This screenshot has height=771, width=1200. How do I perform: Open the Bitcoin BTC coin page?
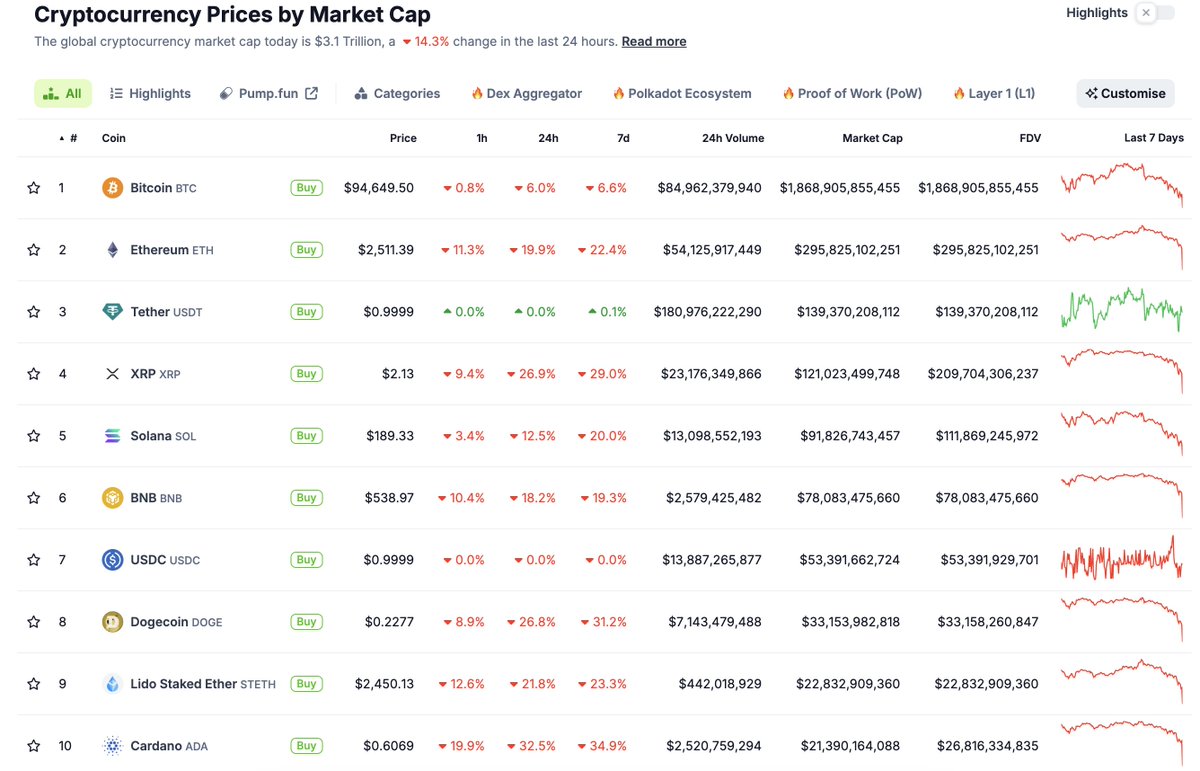point(163,188)
